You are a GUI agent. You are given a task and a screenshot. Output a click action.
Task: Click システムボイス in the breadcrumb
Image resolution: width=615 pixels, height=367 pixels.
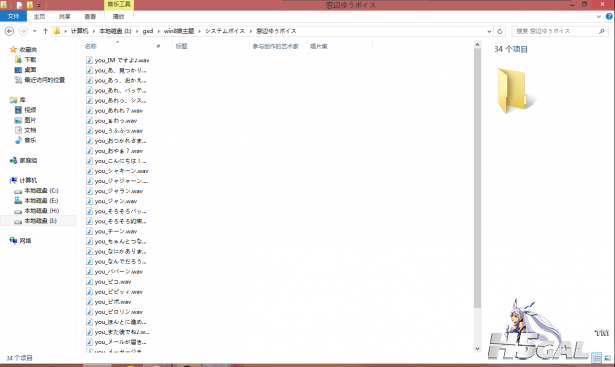click(x=225, y=31)
